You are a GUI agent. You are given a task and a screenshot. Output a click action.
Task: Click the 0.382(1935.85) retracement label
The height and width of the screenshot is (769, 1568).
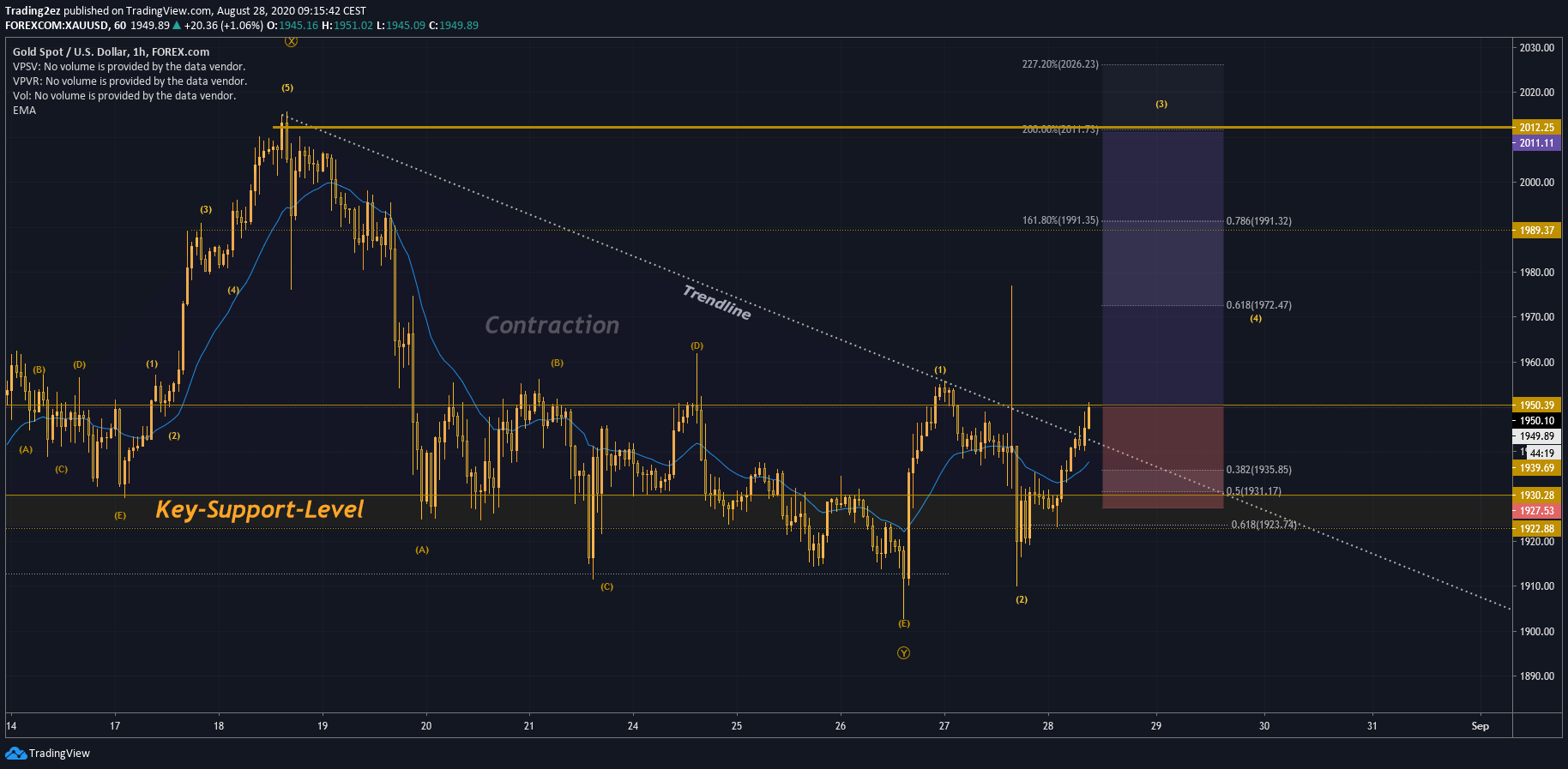coord(1258,470)
